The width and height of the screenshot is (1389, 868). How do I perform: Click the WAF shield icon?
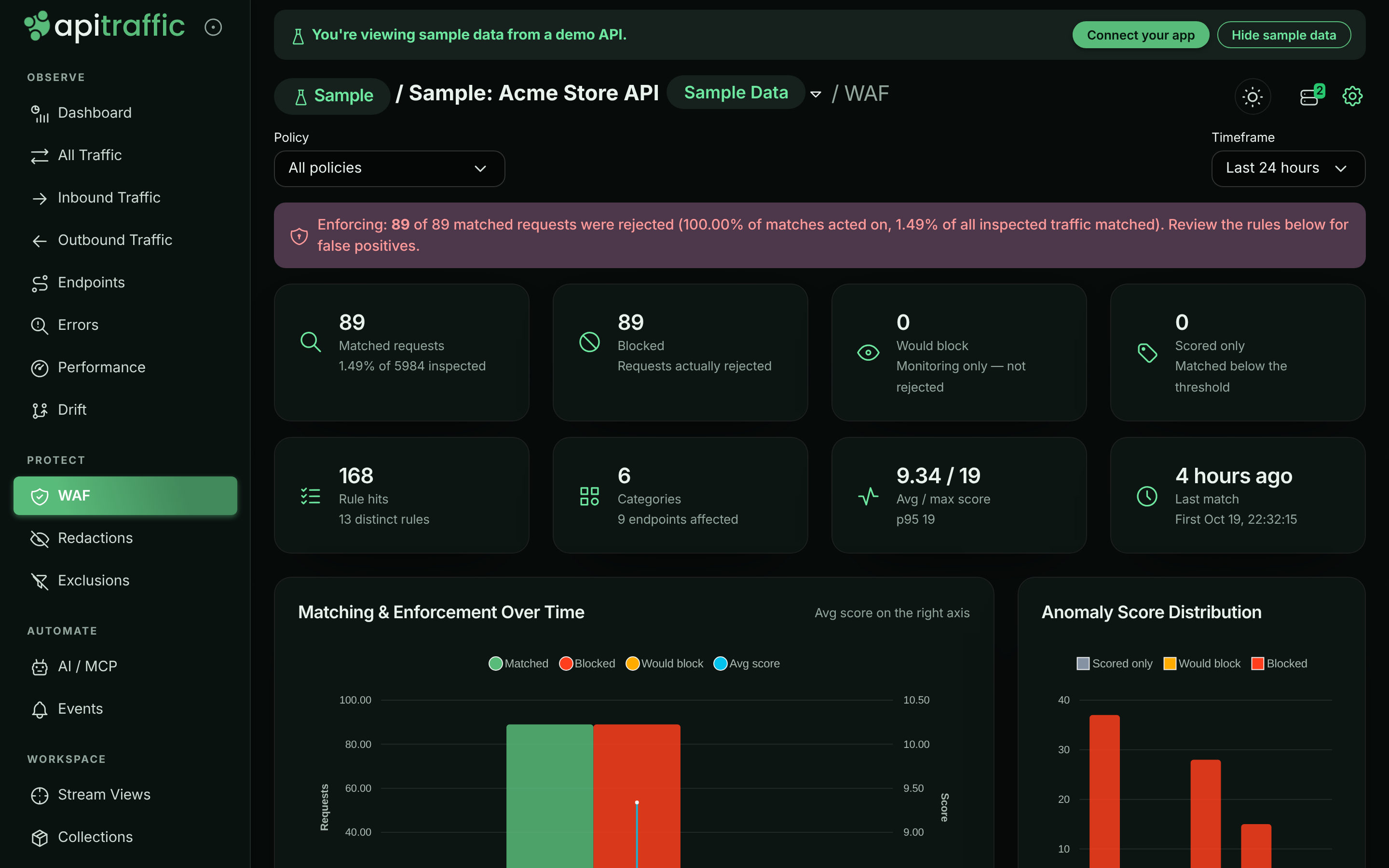tap(40, 496)
